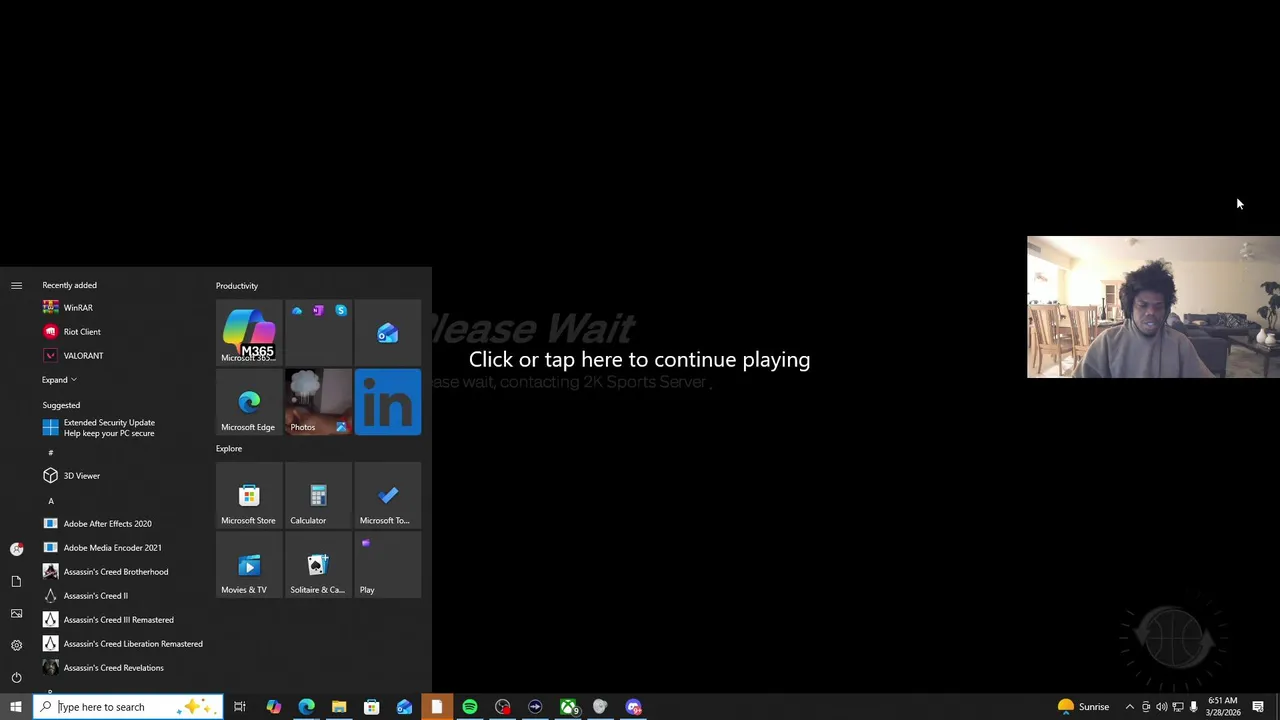Image resolution: width=1280 pixels, height=720 pixels.
Task: Open File Explorer from the taskbar
Action: 339,707
